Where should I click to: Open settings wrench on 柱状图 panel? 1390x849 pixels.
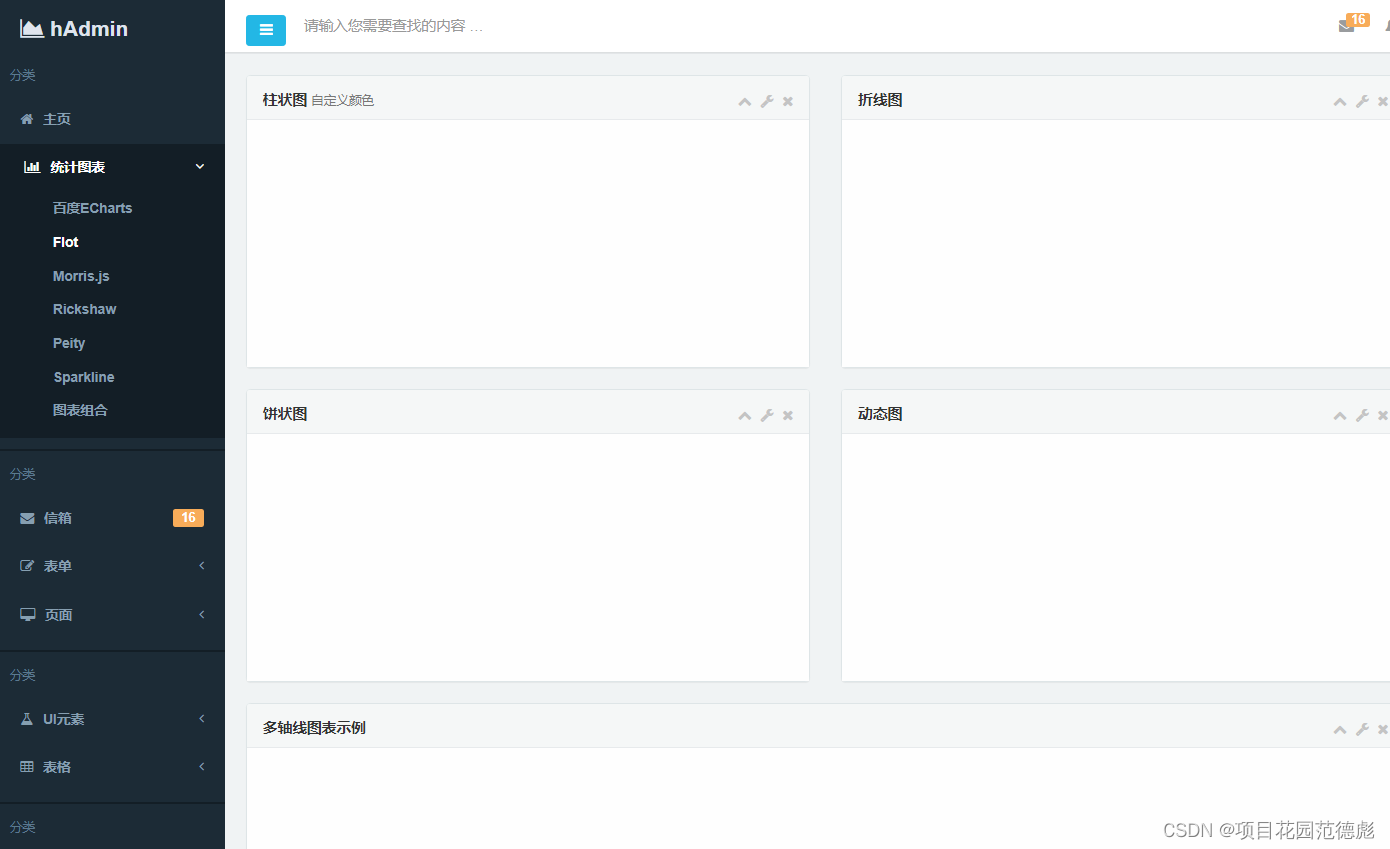767,101
